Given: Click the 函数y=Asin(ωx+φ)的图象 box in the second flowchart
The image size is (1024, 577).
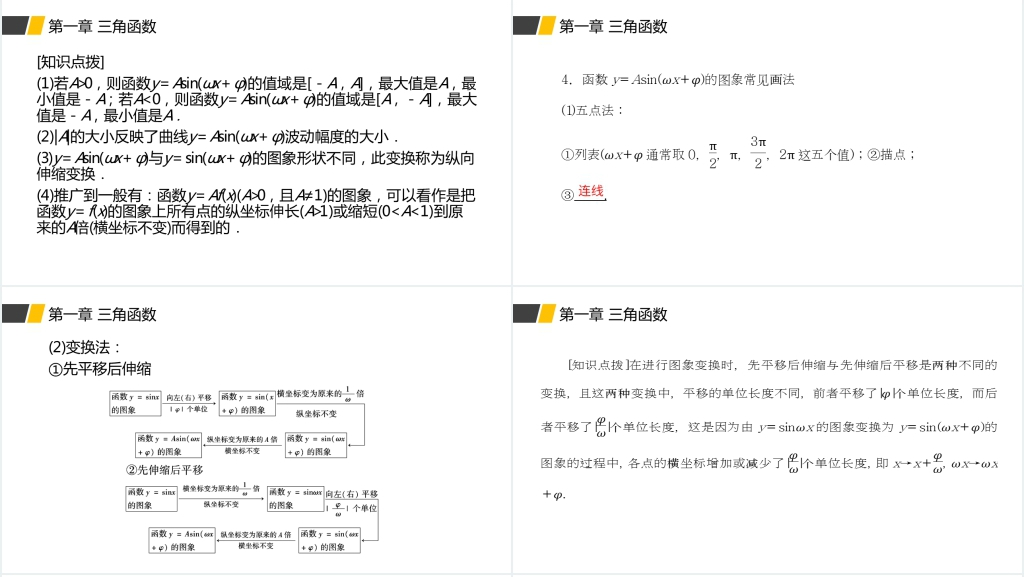Looking at the screenshot, I should pyautogui.click(x=182, y=540).
